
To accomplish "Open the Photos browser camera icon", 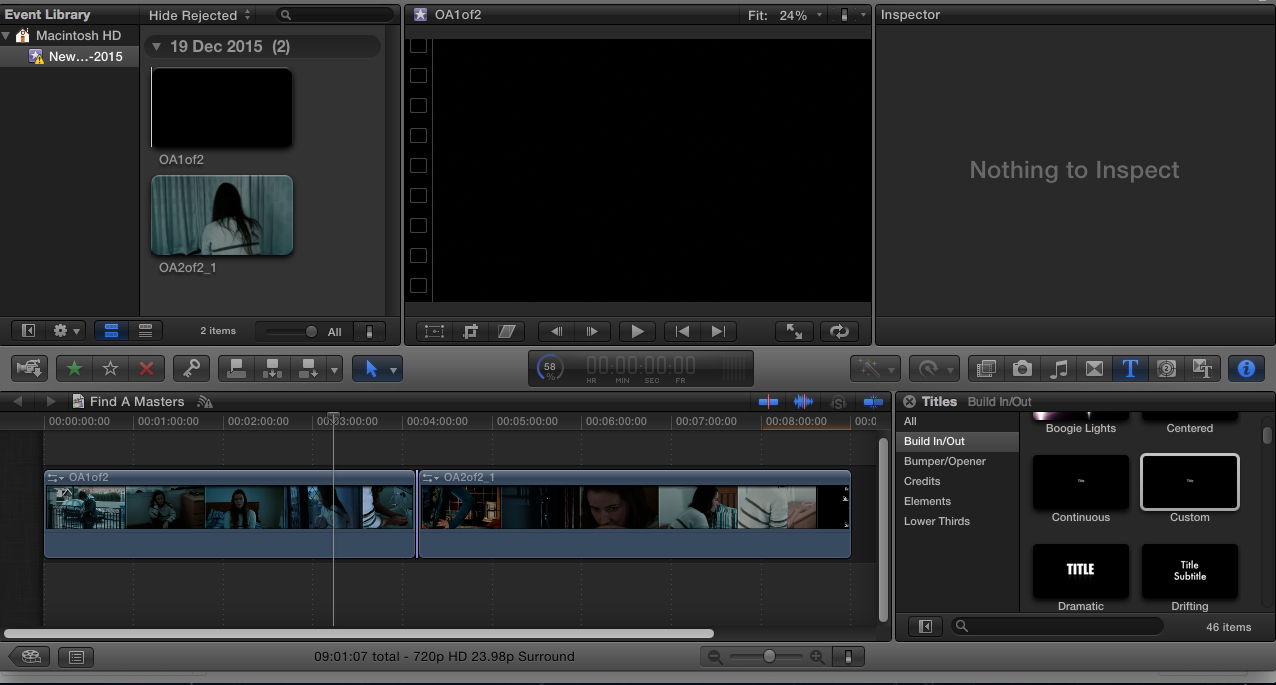I will 1022,368.
